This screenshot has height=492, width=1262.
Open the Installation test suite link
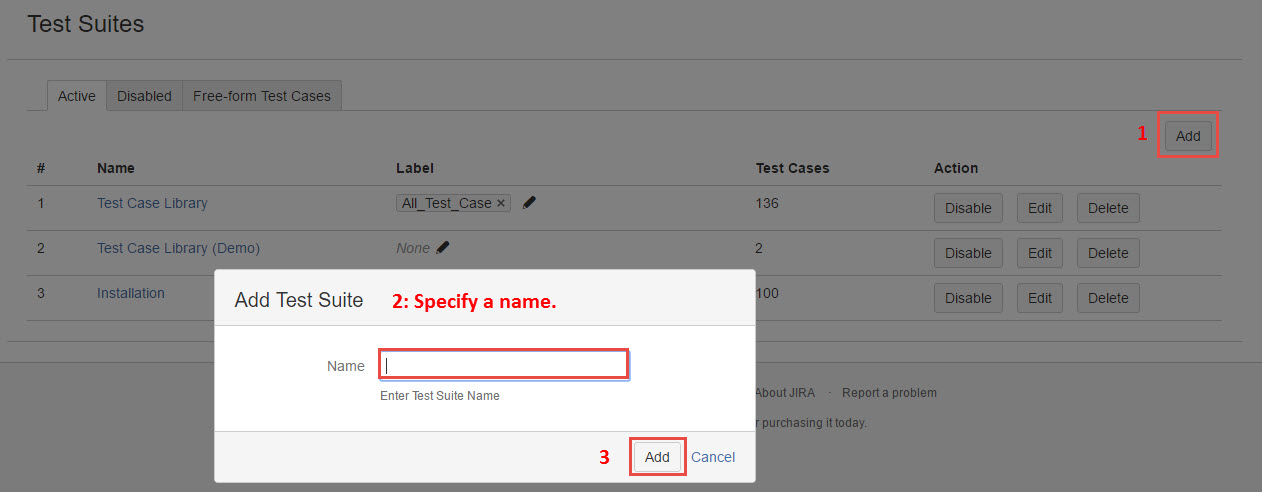point(131,293)
